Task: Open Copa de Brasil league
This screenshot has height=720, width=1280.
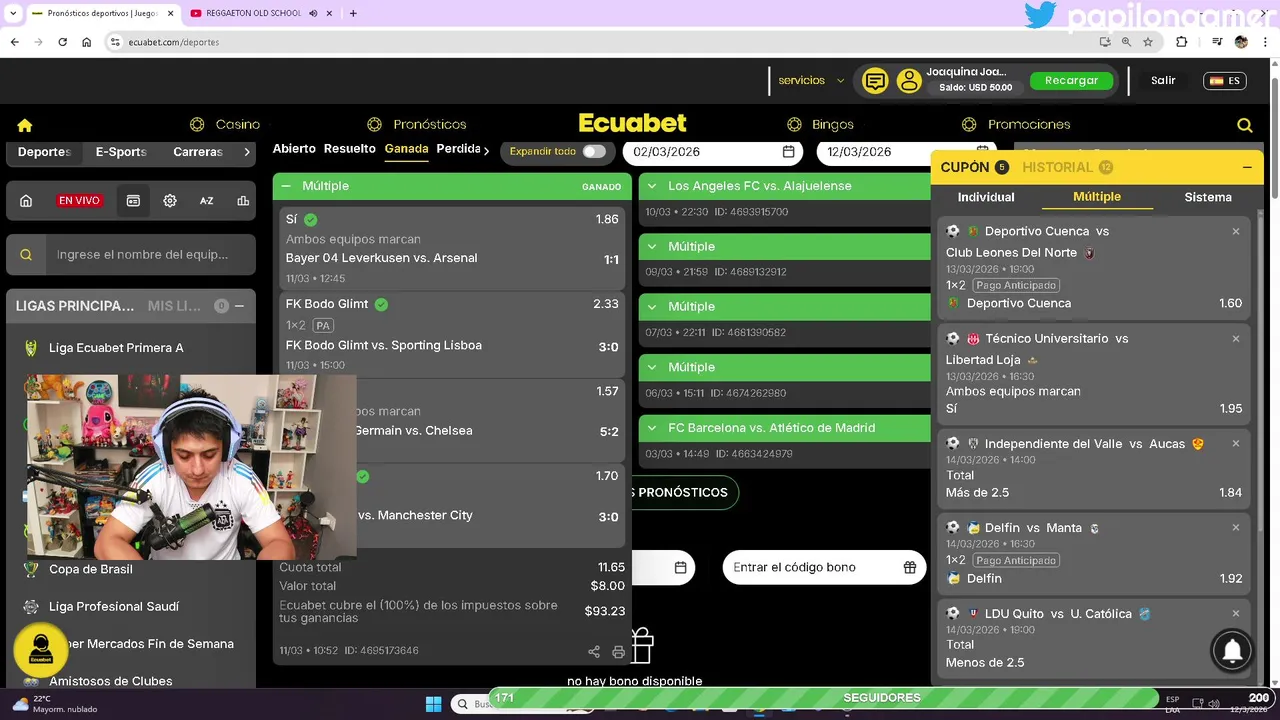Action: (x=90, y=569)
